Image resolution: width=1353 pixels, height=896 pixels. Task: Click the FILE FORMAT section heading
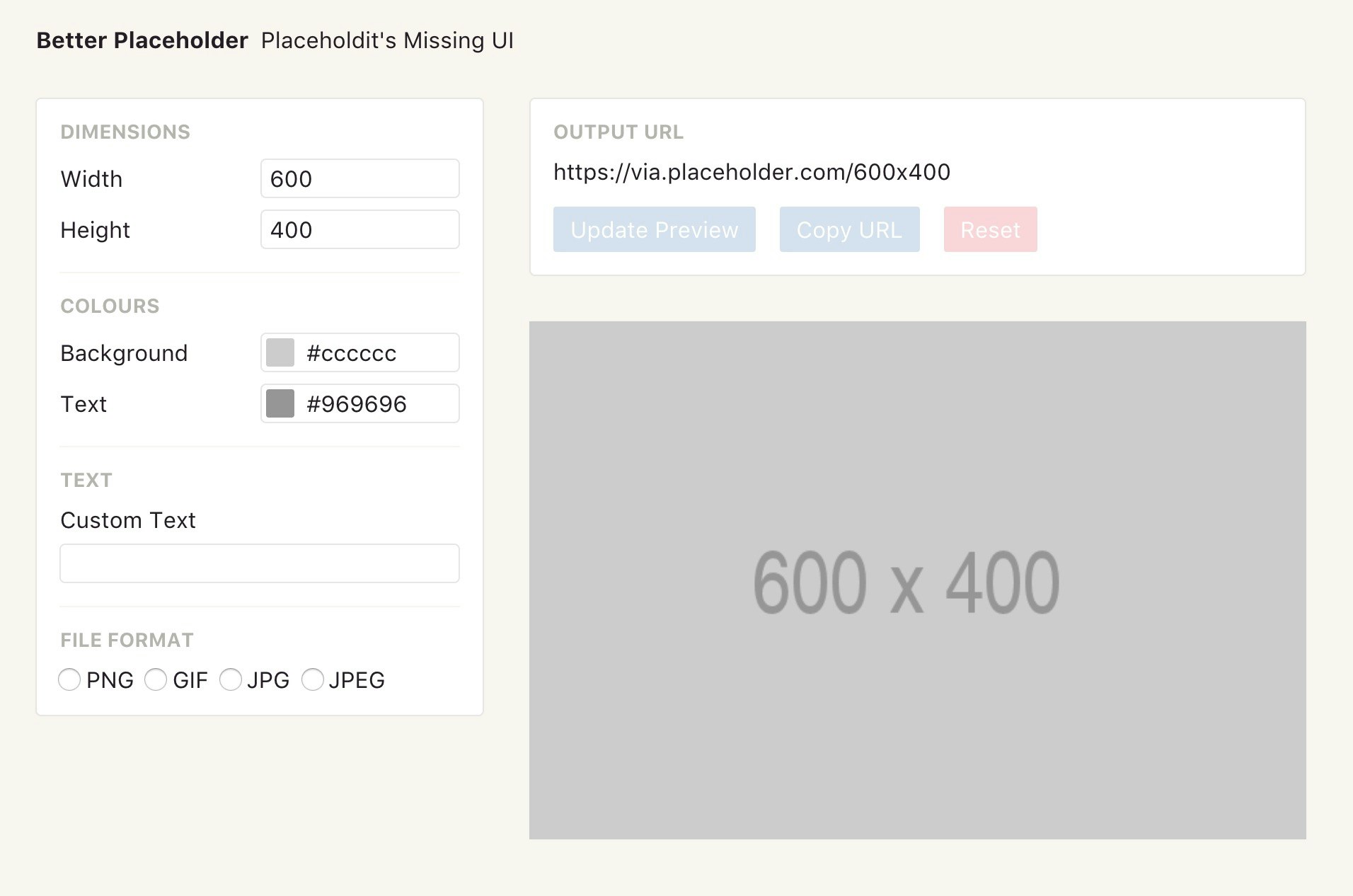(127, 640)
